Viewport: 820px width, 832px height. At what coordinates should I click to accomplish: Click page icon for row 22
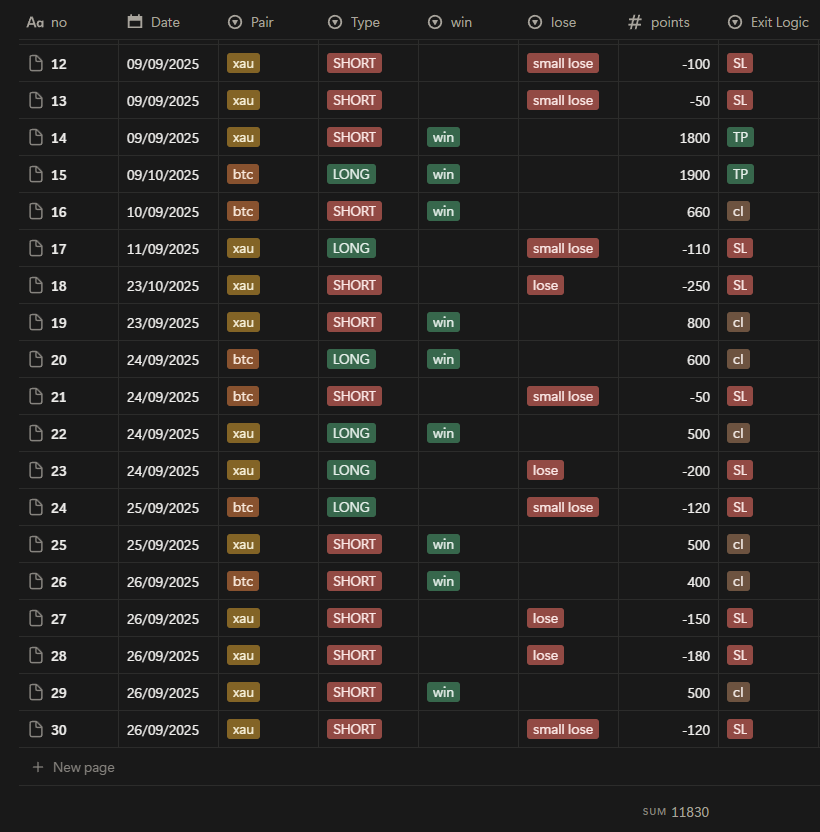point(36,434)
